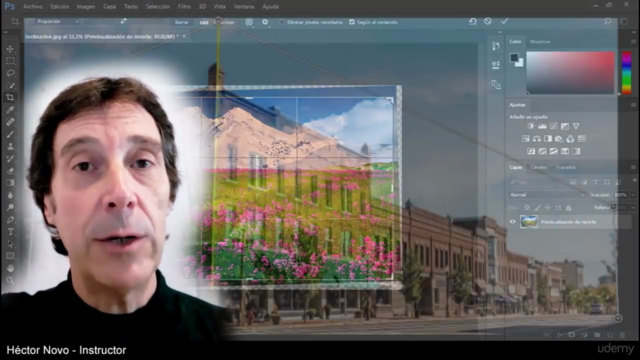Open the Imagen menu

(86, 7)
